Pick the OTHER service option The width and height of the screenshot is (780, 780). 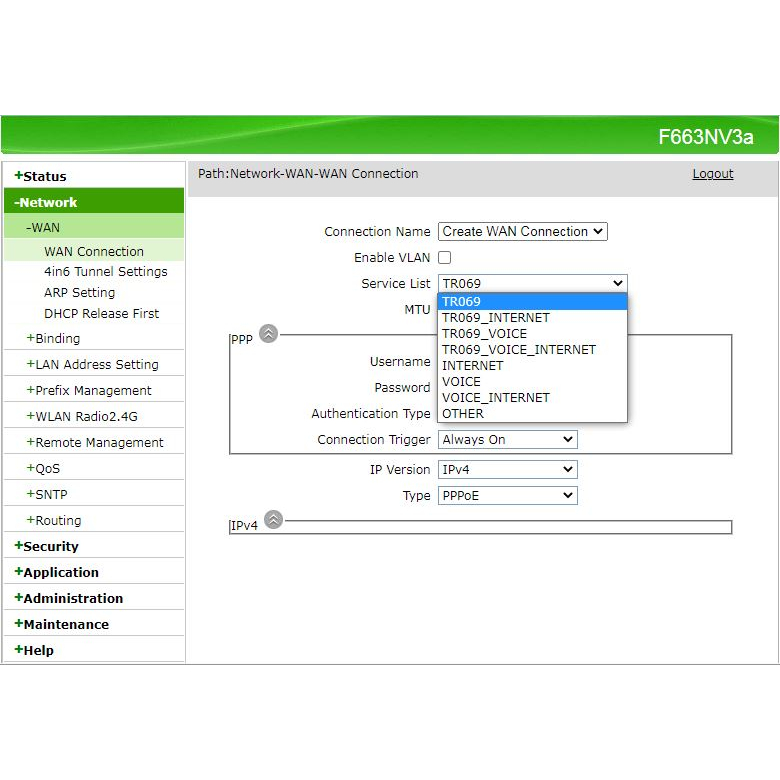coord(463,414)
